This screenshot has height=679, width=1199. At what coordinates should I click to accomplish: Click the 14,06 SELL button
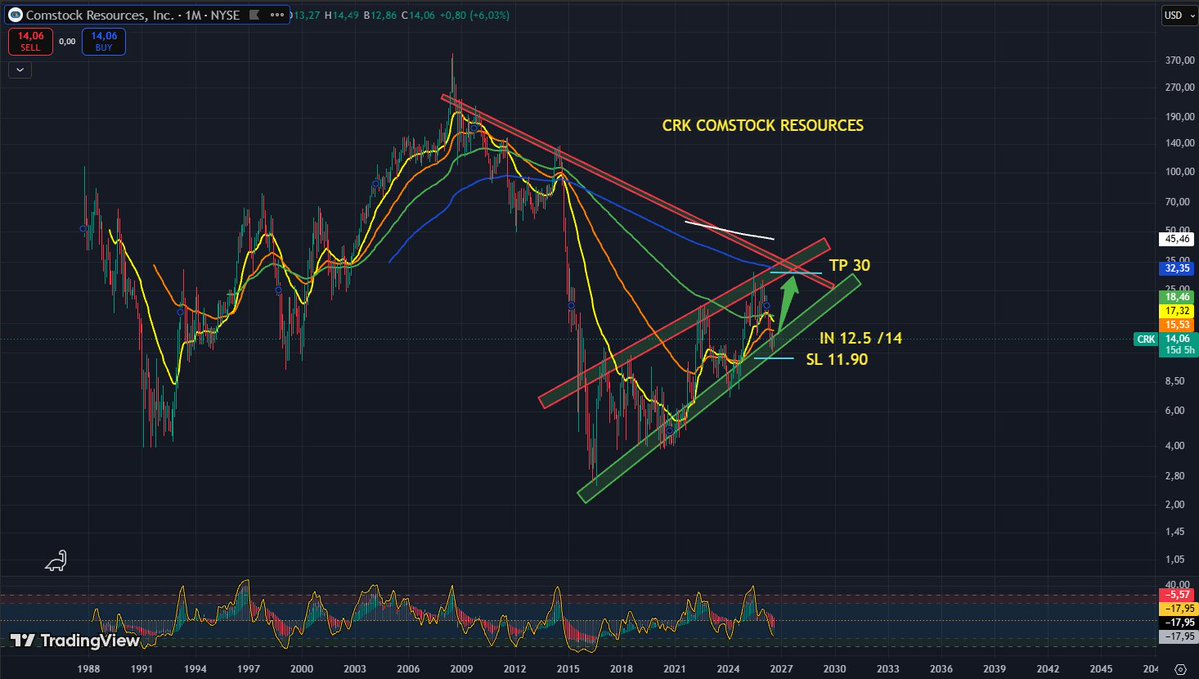[x=31, y=41]
